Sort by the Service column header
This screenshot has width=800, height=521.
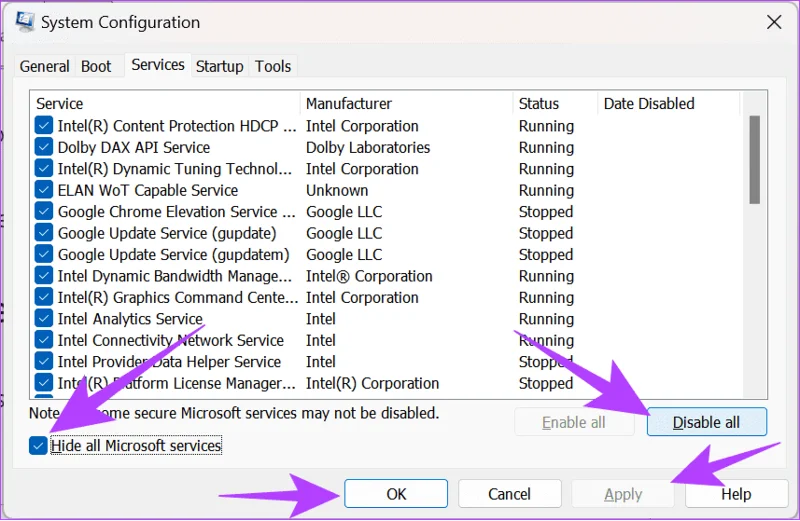[x=165, y=104]
